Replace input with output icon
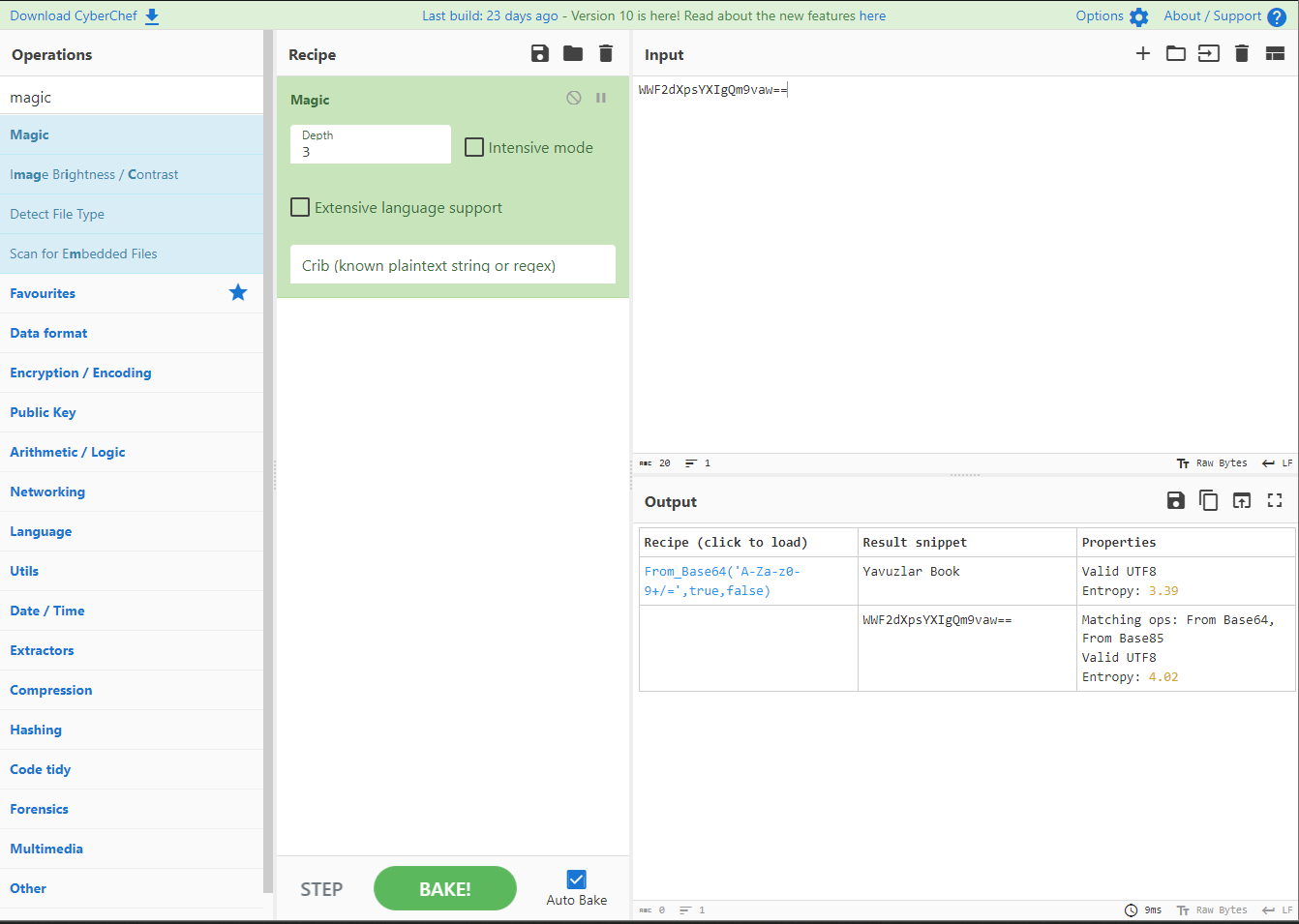 coord(1242,500)
